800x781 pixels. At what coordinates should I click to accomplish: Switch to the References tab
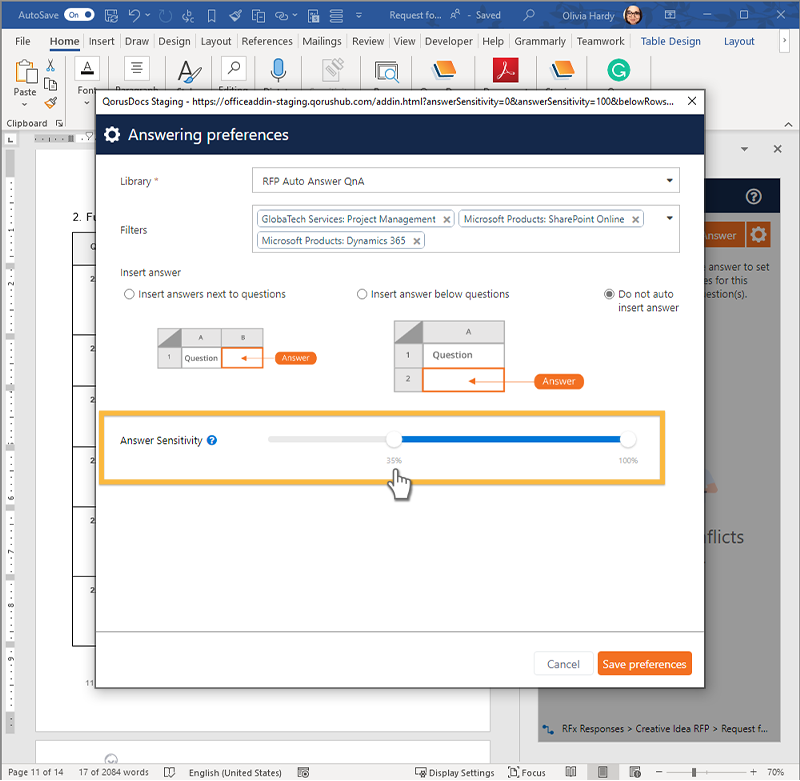267,41
